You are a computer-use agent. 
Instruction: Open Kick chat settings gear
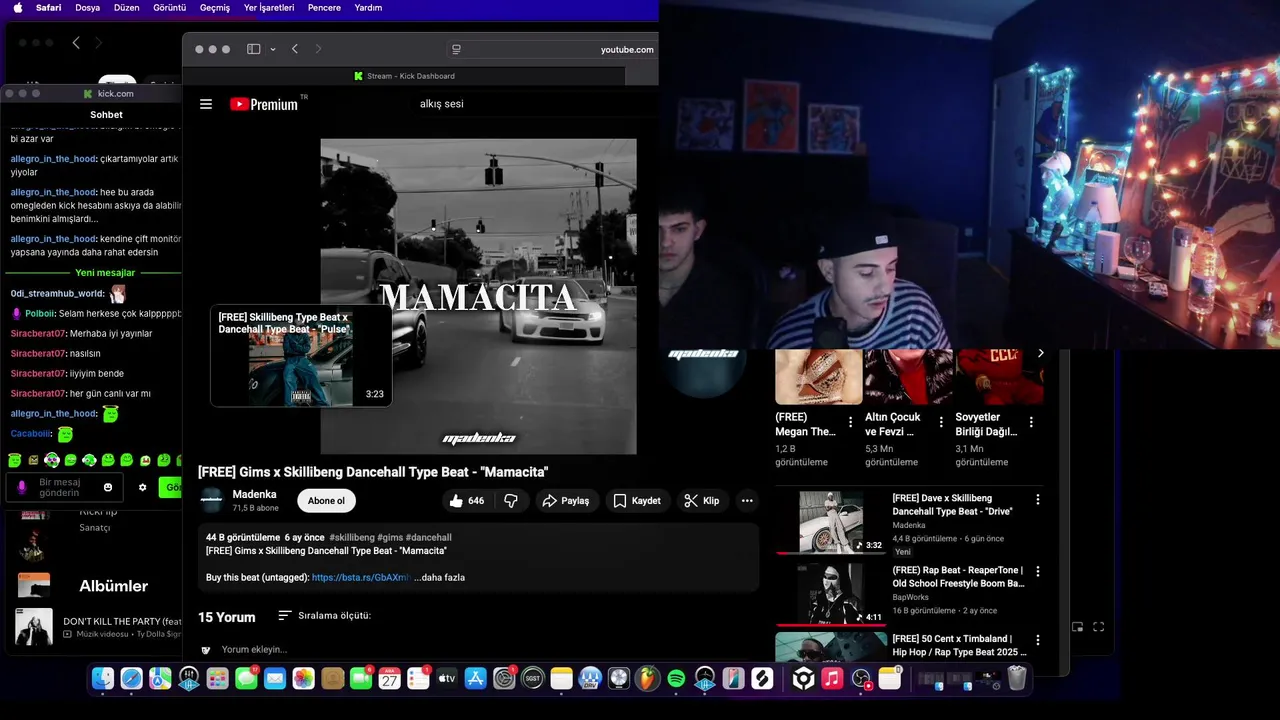142,487
